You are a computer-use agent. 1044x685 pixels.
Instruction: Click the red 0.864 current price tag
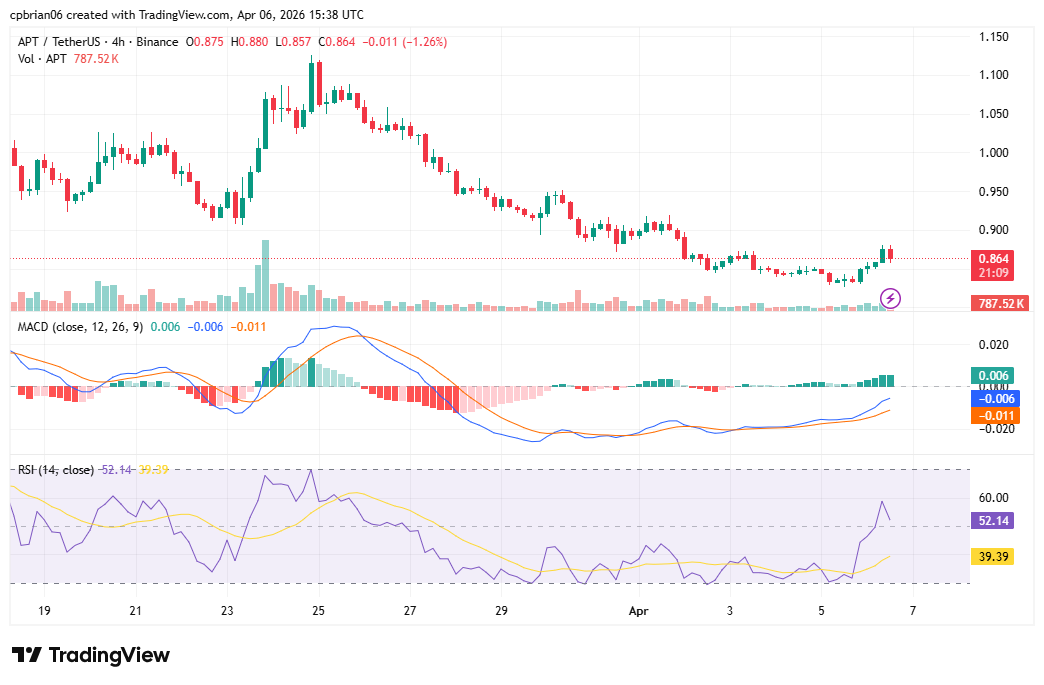pos(994,257)
